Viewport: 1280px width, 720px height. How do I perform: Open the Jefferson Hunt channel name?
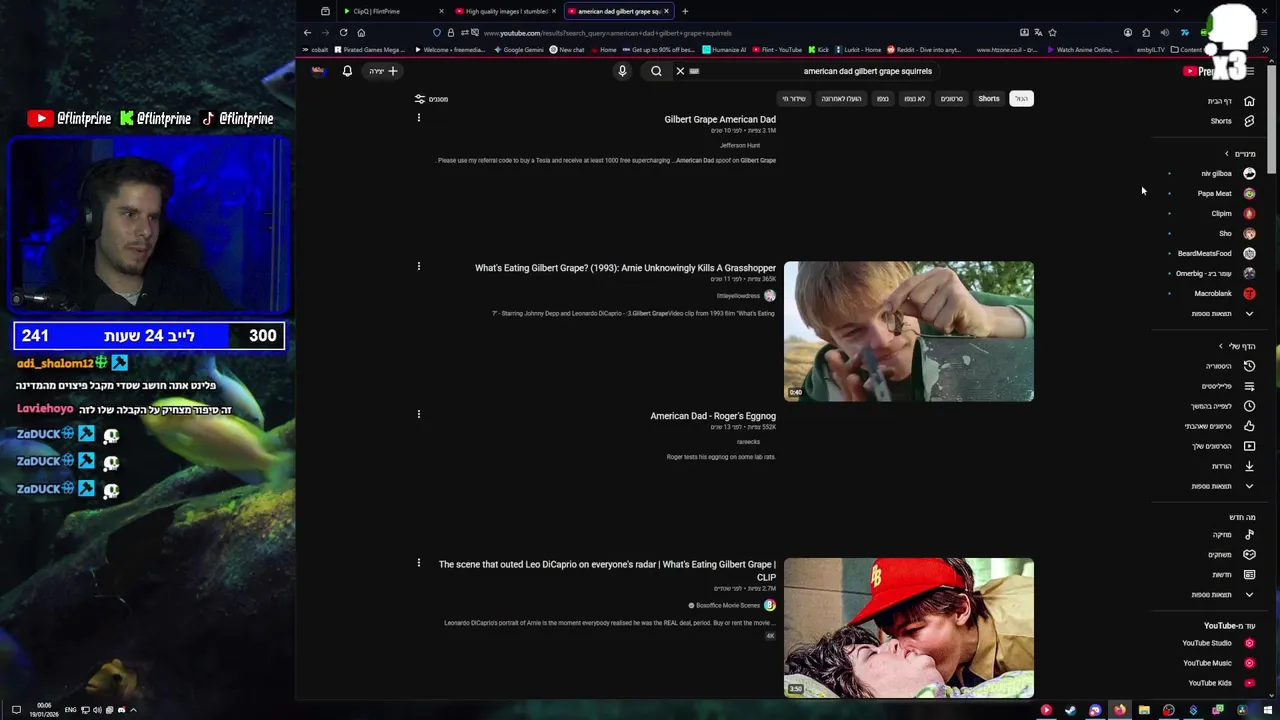click(x=740, y=146)
